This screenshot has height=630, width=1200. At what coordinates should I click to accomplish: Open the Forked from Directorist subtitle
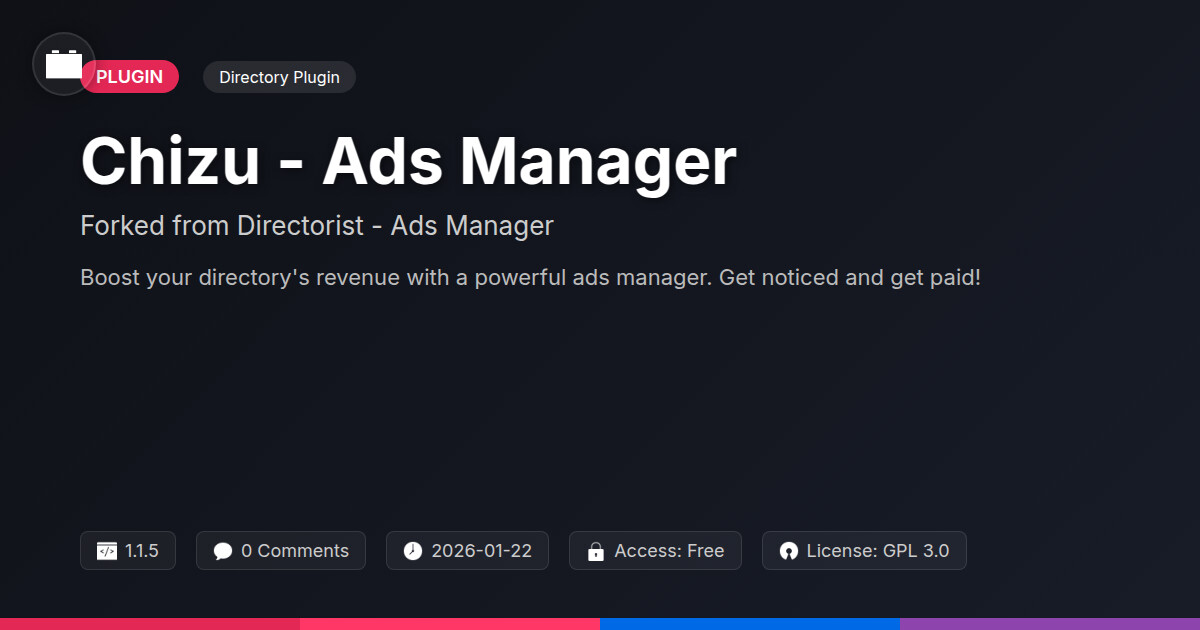(316, 226)
